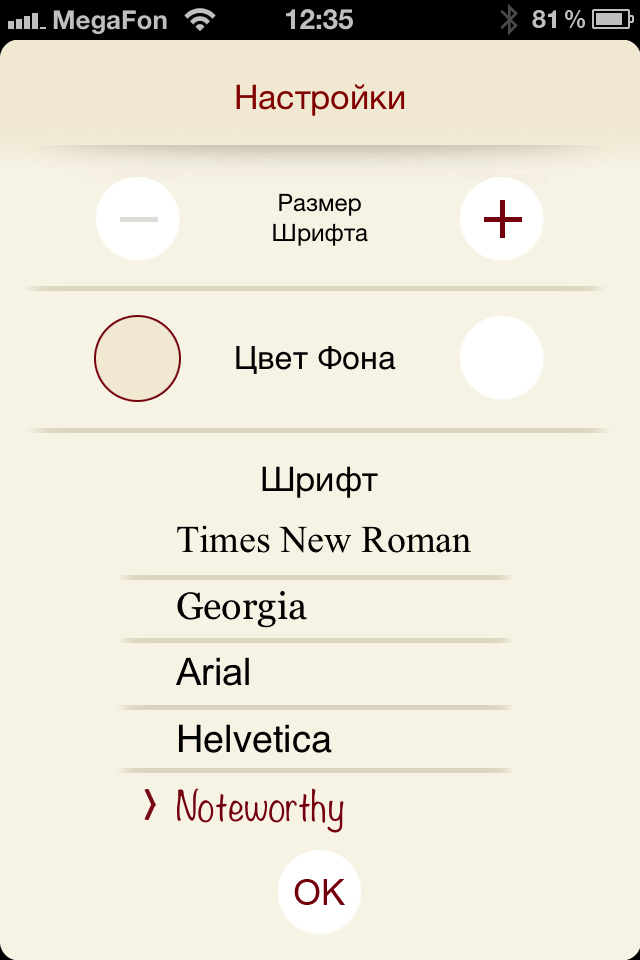
Task: Tap the red chevron beside Noteworthy
Action: (149, 804)
